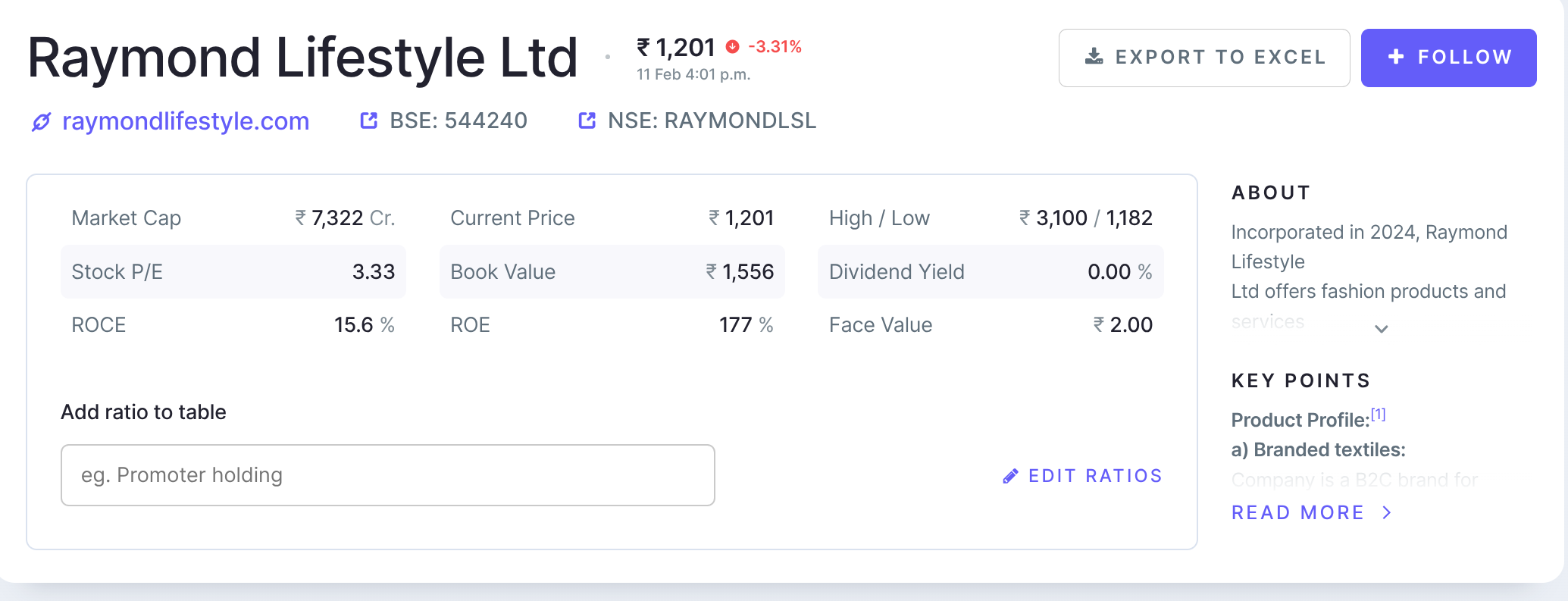
Task: Click the external link icon beside BSE
Action: [x=369, y=121]
